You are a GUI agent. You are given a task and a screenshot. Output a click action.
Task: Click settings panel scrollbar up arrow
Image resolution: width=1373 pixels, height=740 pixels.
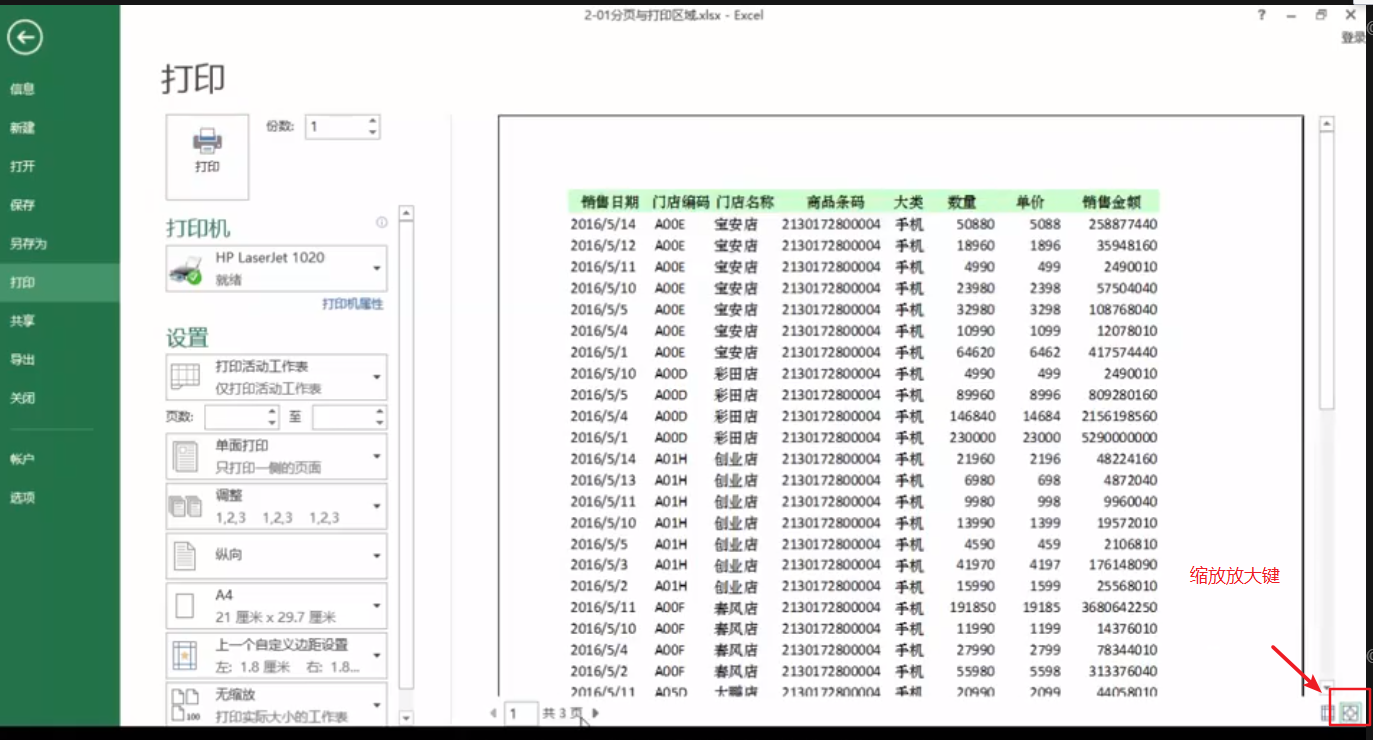406,213
